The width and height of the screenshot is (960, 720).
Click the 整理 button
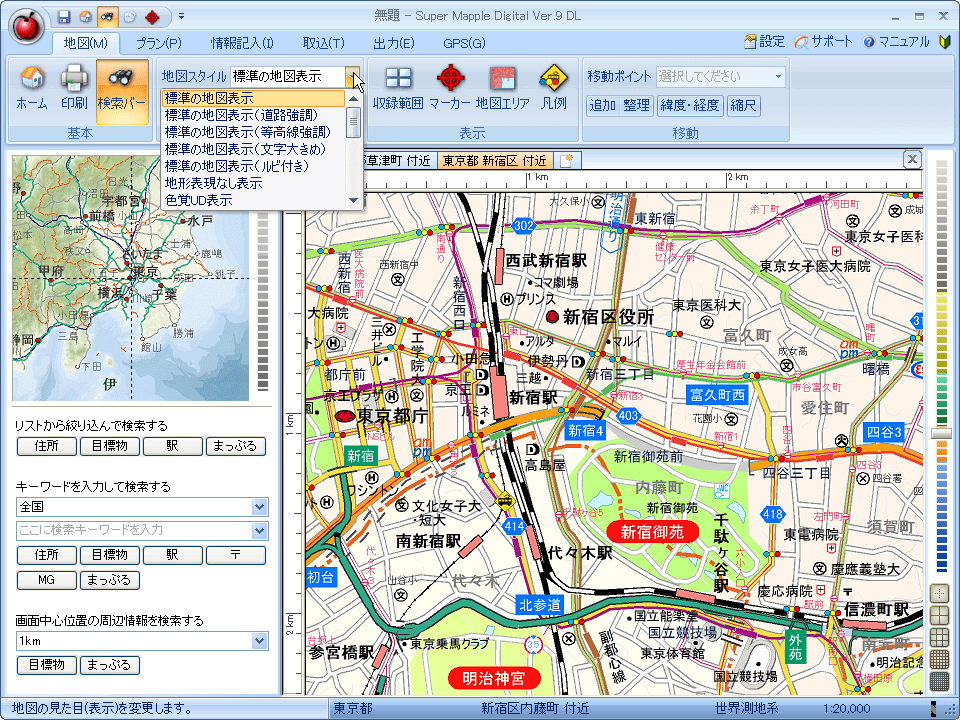tap(636, 105)
